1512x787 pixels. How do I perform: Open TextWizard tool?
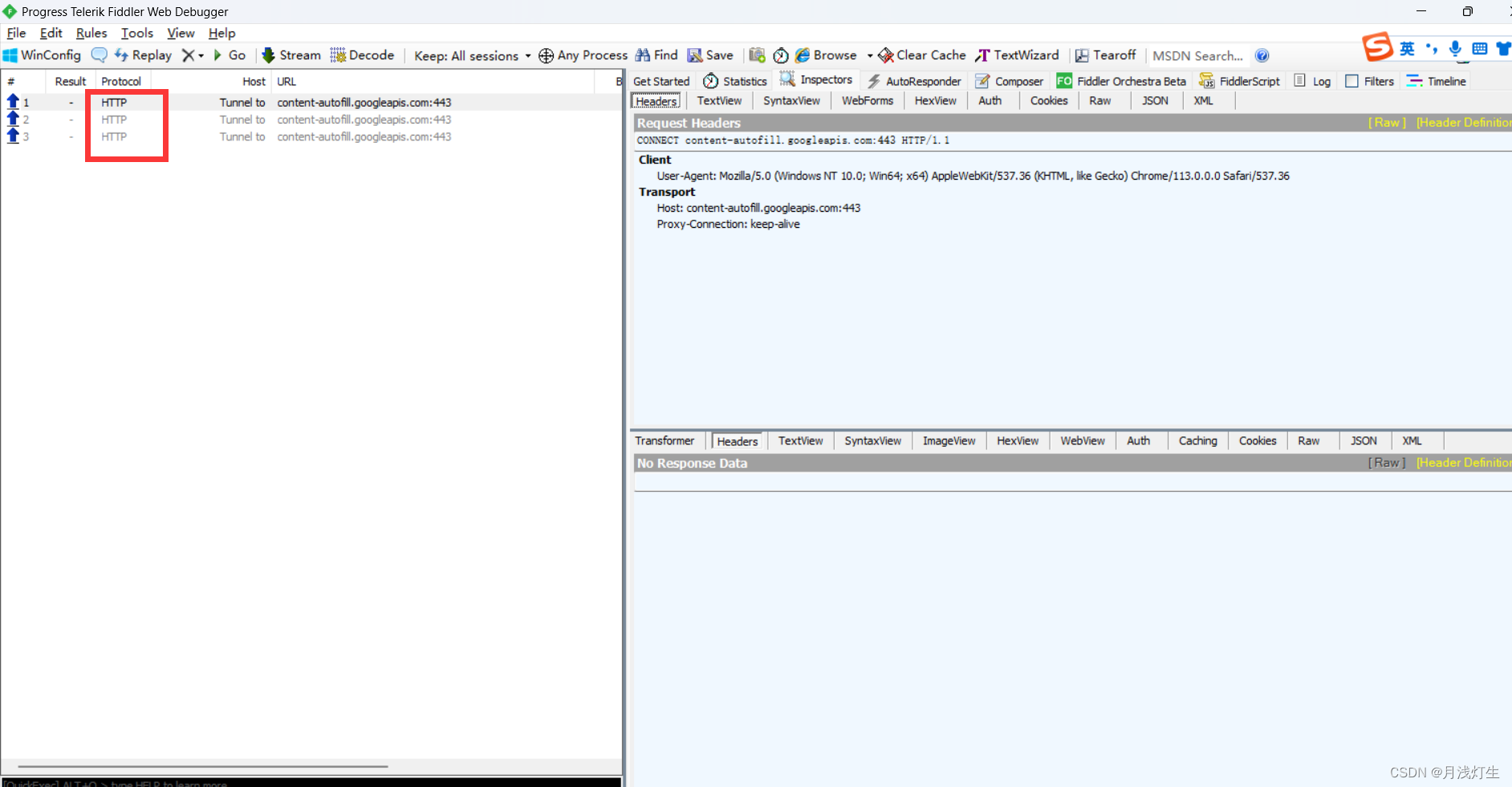pos(1017,55)
